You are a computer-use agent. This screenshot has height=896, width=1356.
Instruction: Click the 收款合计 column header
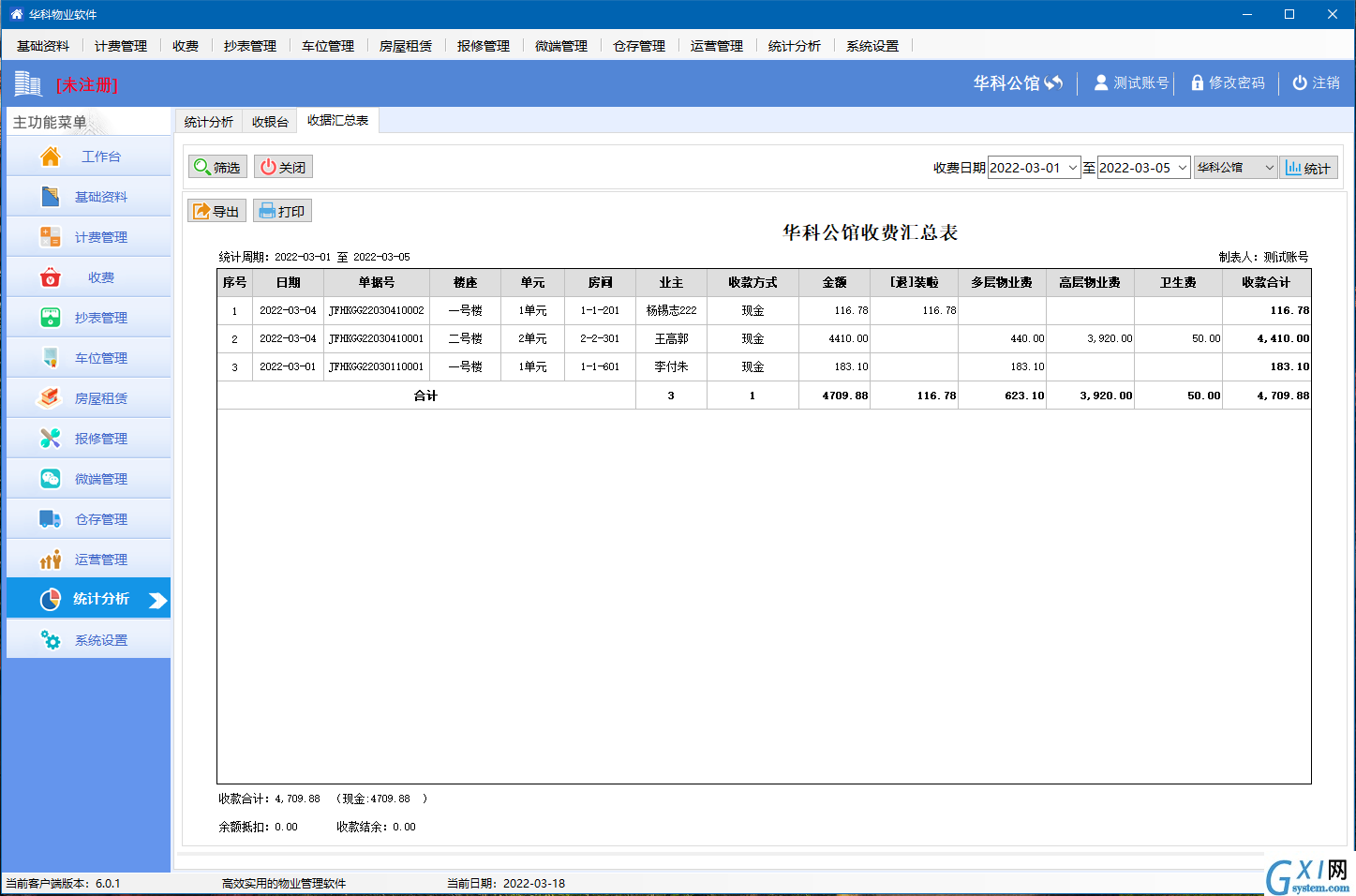pyautogui.click(x=1266, y=282)
